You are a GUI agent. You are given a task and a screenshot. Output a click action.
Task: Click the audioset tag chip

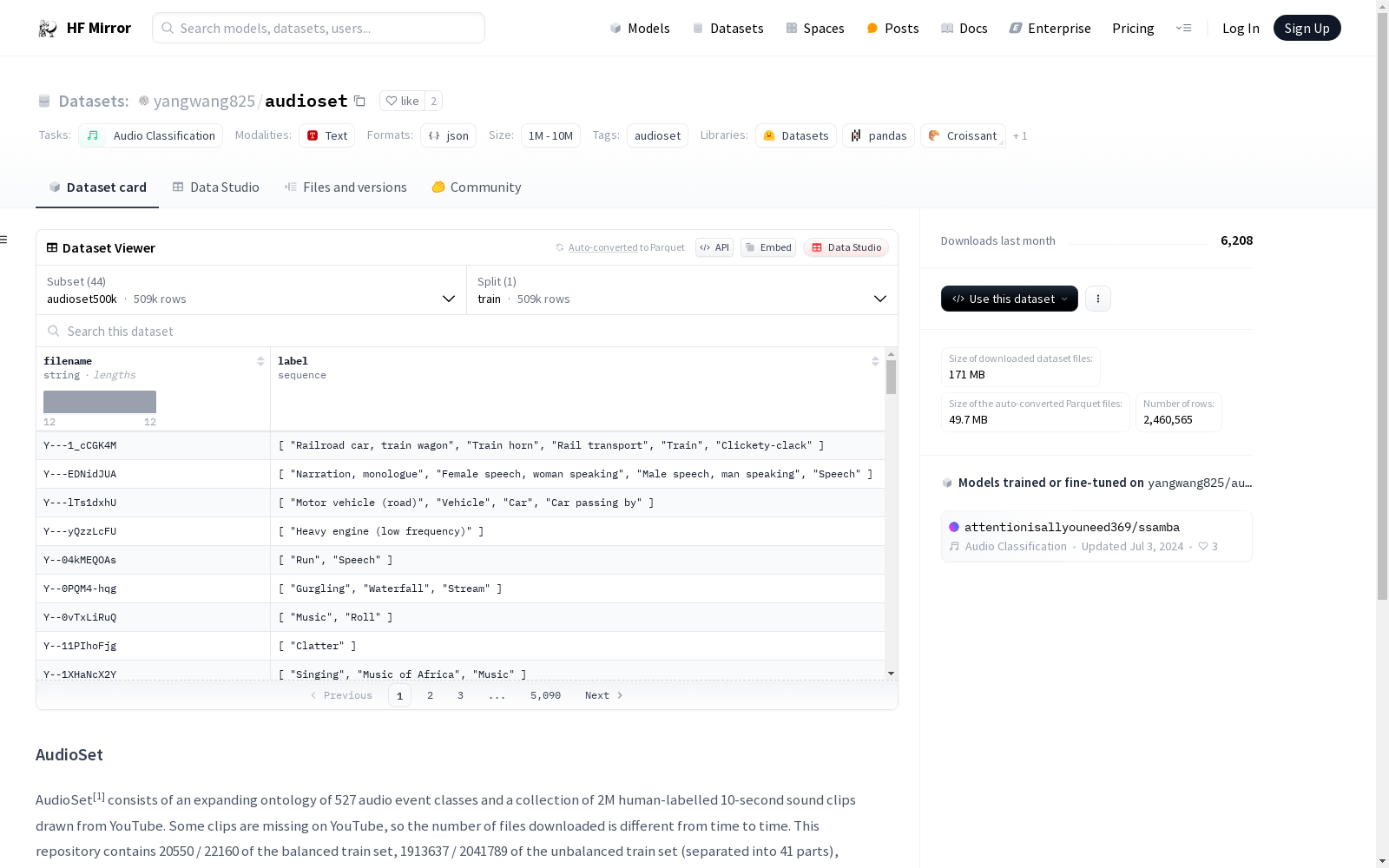[x=657, y=135]
